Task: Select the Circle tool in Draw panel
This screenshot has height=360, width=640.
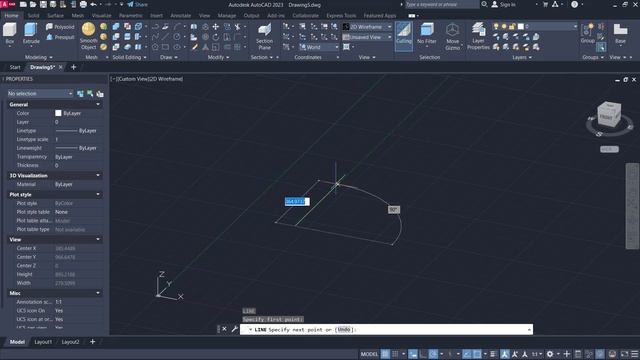Action: pos(176,37)
